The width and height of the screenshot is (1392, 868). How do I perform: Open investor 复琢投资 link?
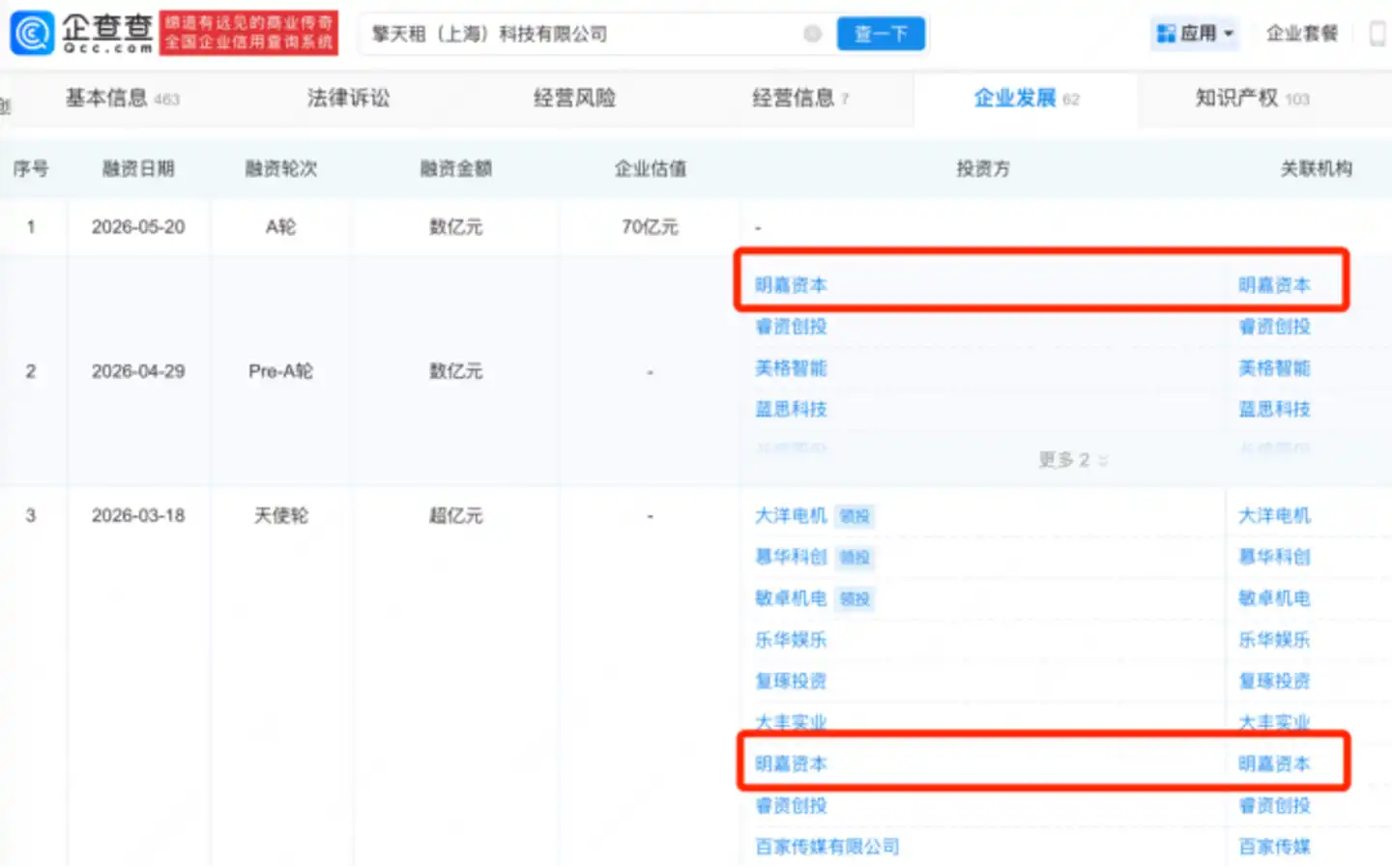pyautogui.click(x=791, y=681)
